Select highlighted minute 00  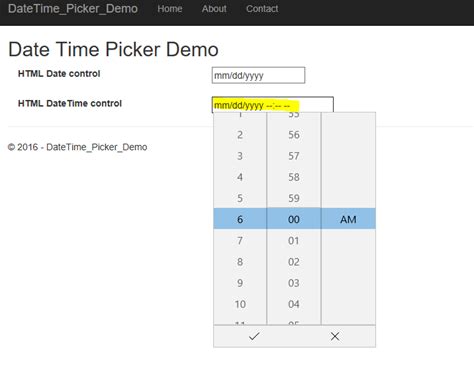click(x=294, y=219)
